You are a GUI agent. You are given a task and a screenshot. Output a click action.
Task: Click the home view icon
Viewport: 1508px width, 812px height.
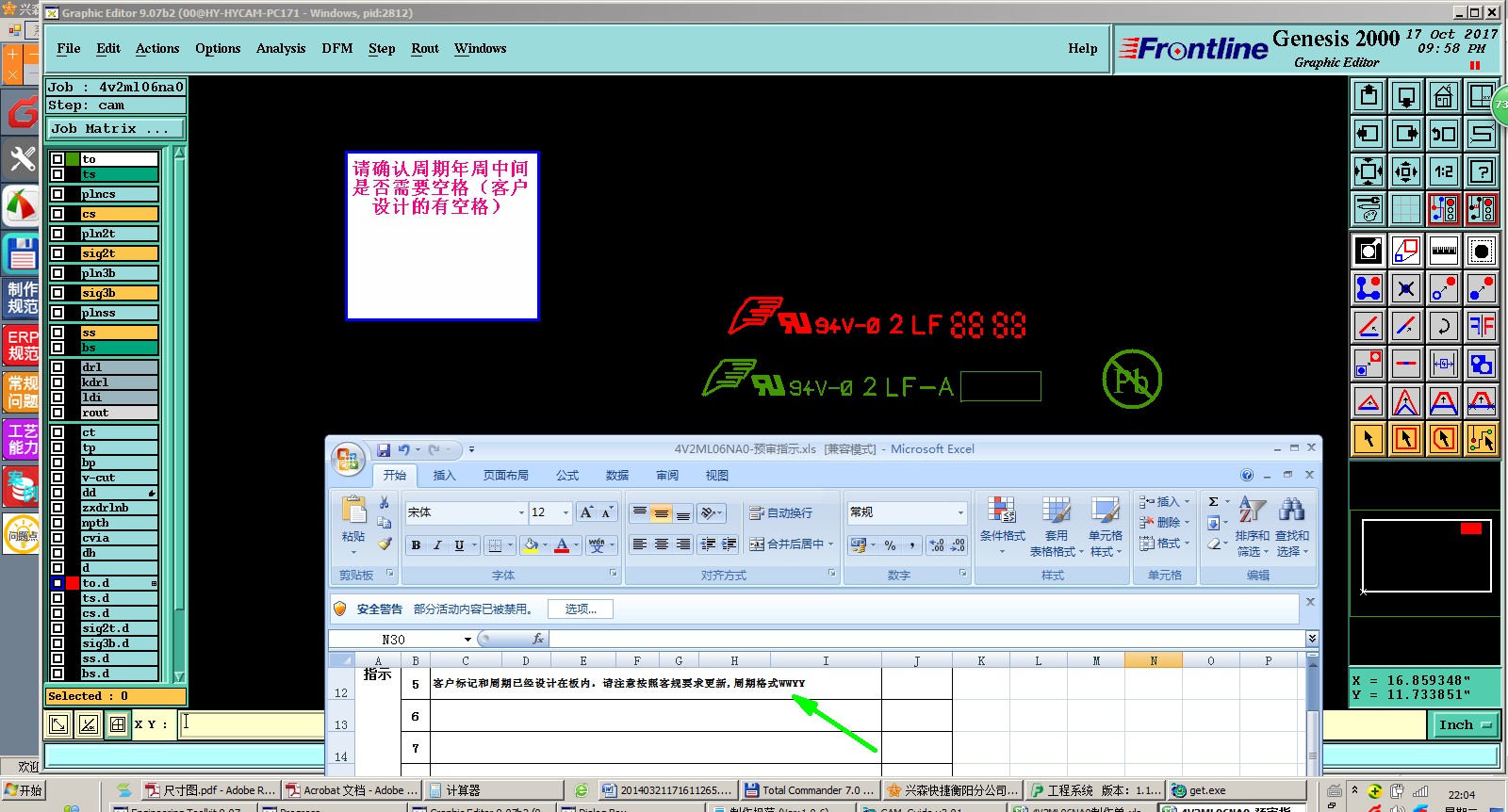tap(1444, 96)
